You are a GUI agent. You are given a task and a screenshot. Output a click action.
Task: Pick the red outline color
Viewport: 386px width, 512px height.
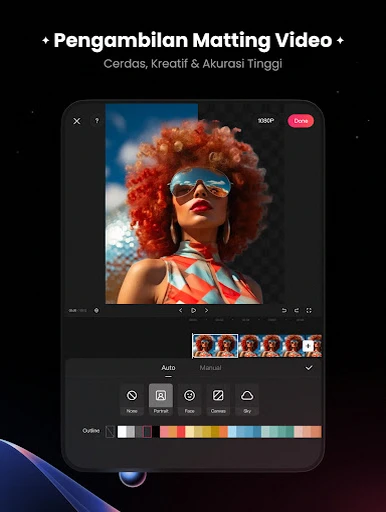coord(181,432)
